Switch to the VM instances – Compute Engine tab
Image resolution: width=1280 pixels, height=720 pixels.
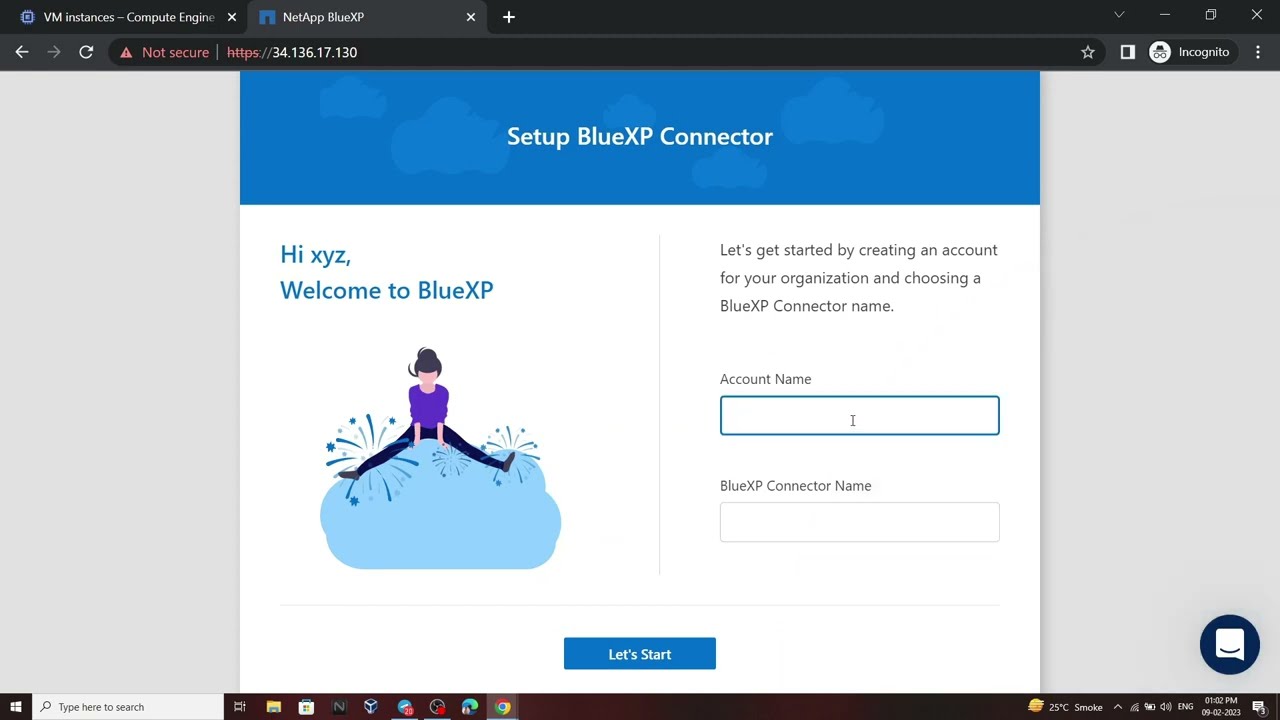click(128, 17)
